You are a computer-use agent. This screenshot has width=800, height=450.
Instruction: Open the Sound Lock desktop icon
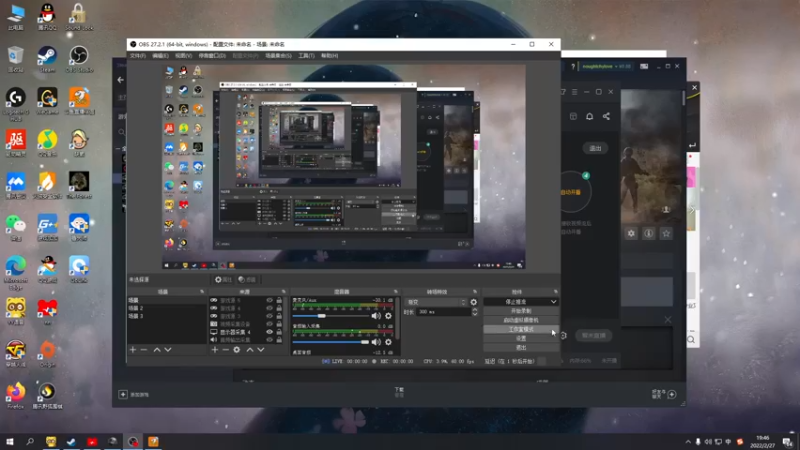[79, 16]
